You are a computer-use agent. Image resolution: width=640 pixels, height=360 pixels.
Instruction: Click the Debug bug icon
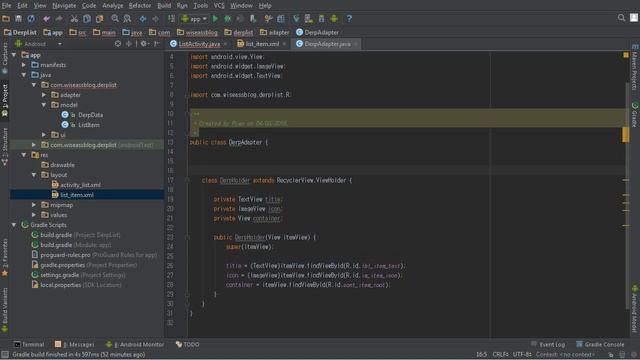tap(228, 19)
